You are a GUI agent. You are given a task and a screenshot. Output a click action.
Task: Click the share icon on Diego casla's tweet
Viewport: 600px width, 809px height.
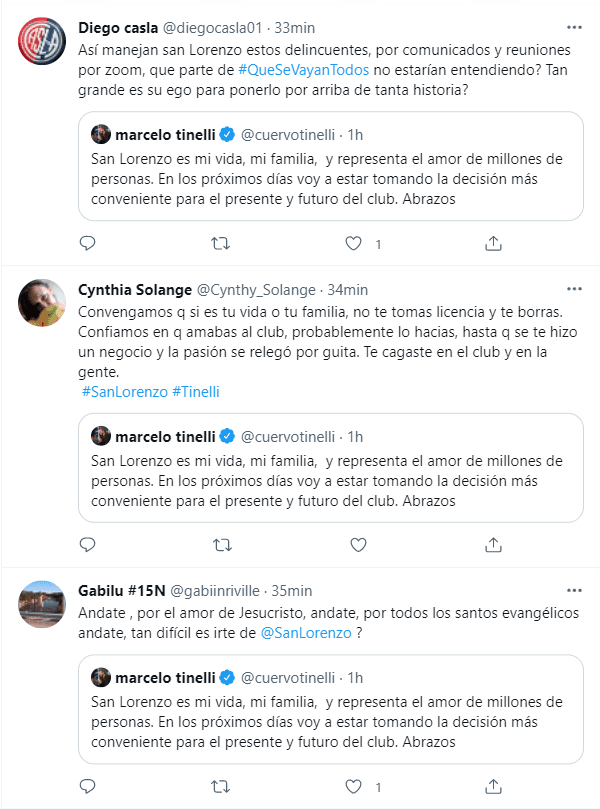pos(492,242)
